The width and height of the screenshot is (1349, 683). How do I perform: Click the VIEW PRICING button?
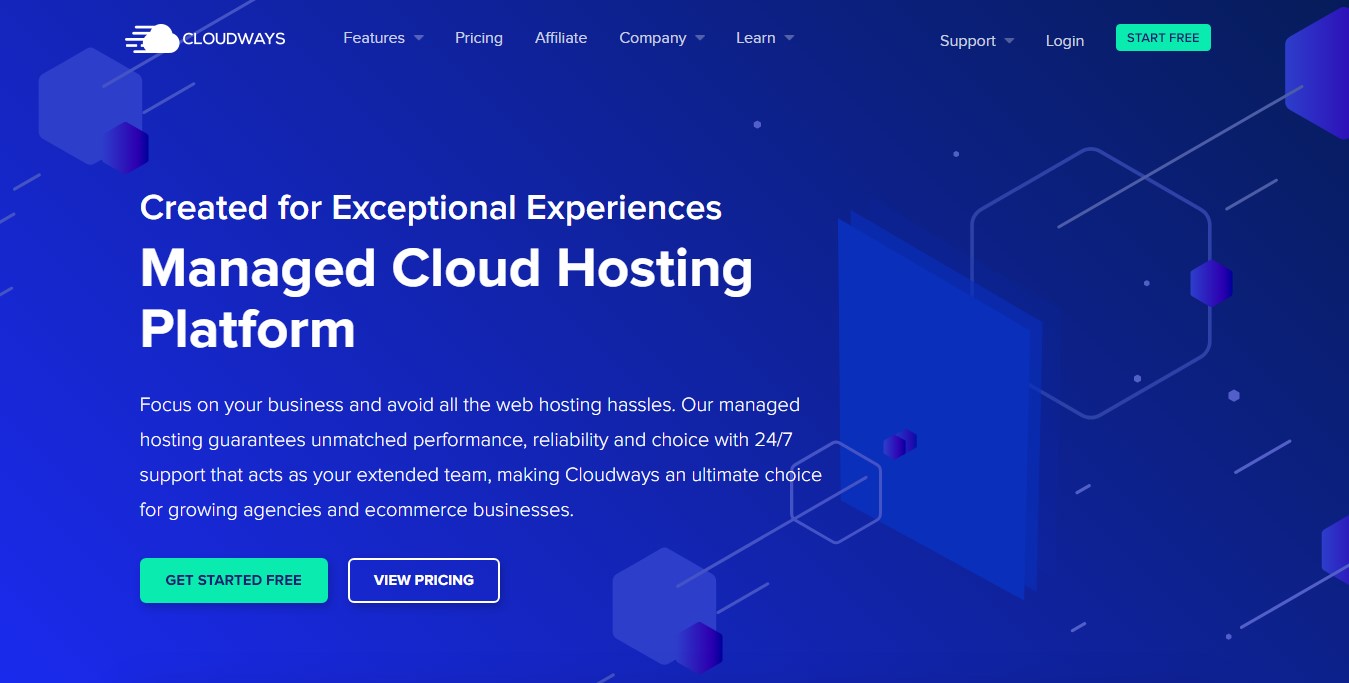[424, 580]
